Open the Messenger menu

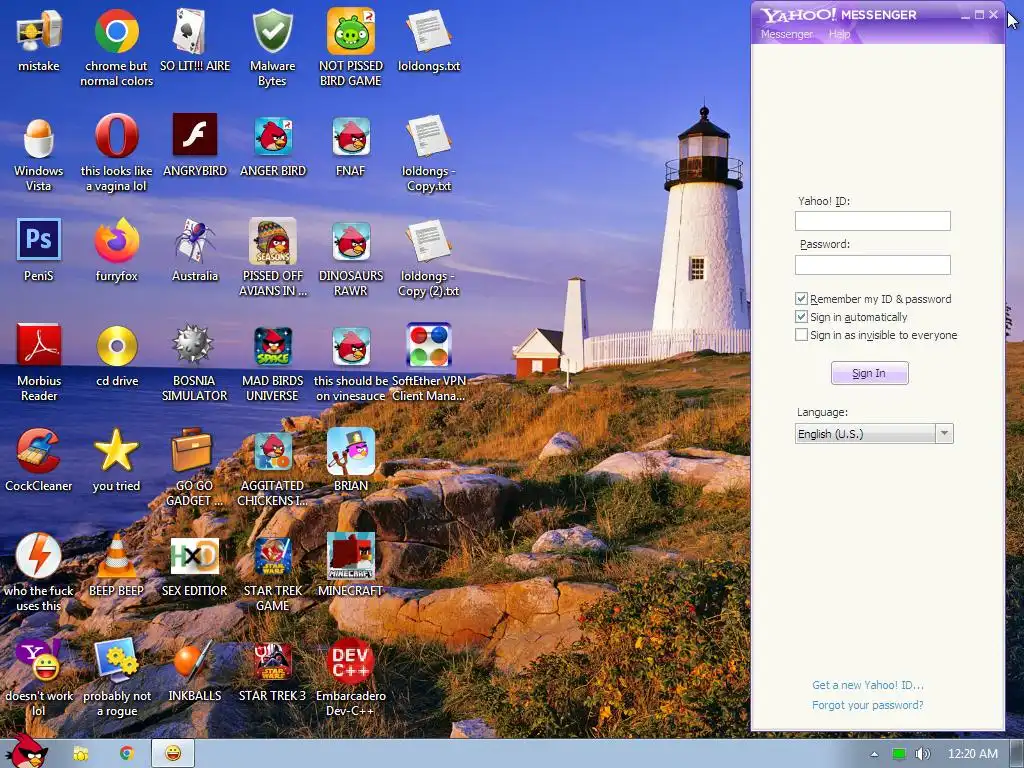coord(786,34)
